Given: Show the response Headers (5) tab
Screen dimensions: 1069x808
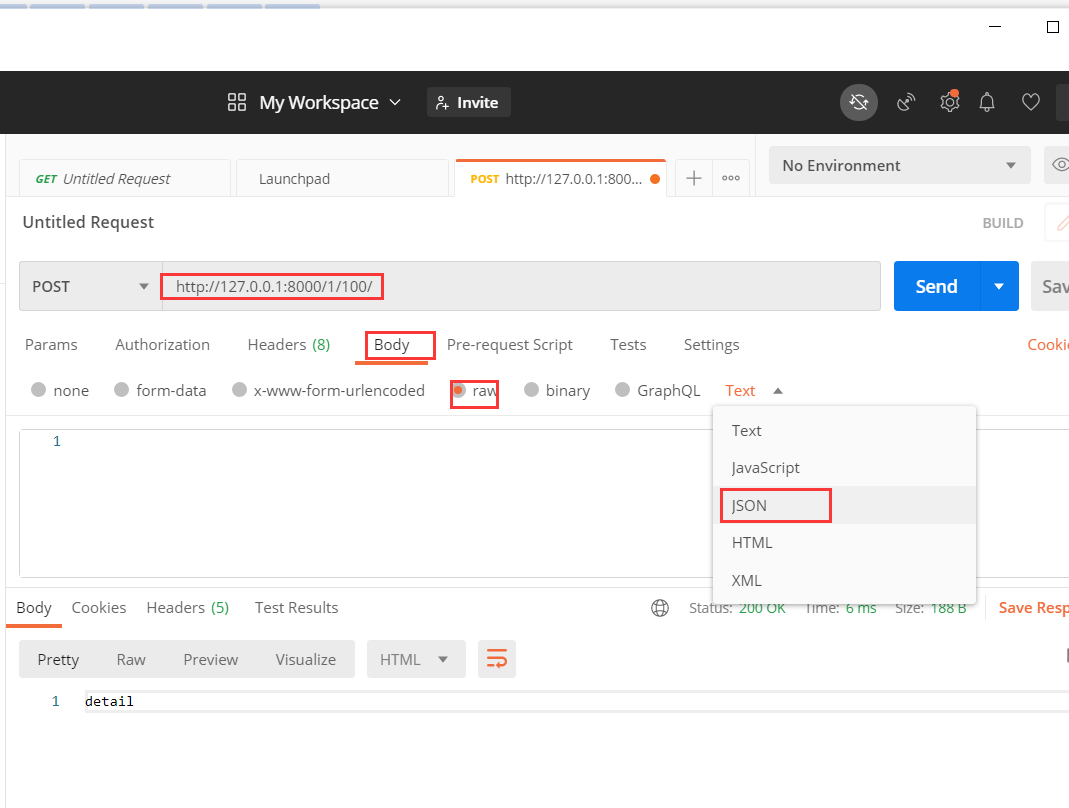Looking at the screenshot, I should tap(187, 608).
